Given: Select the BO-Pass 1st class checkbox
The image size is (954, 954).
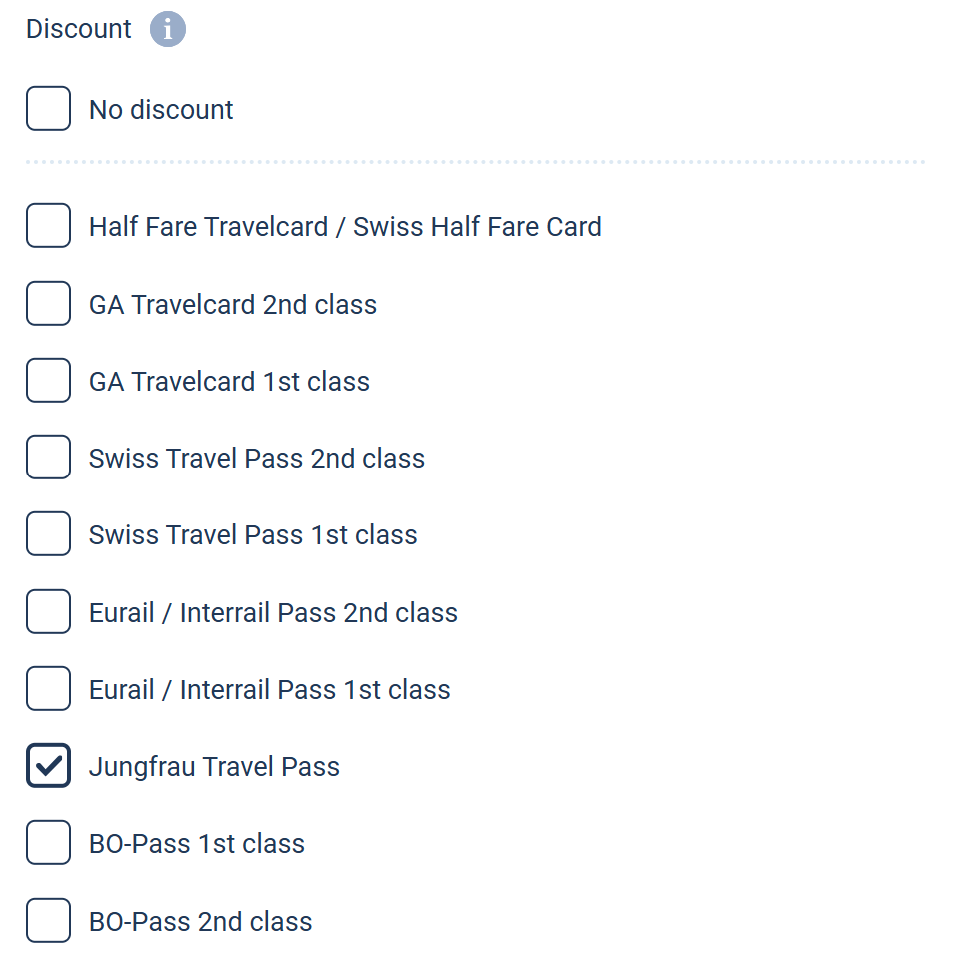Looking at the screenshot, I should pos(48,843).
